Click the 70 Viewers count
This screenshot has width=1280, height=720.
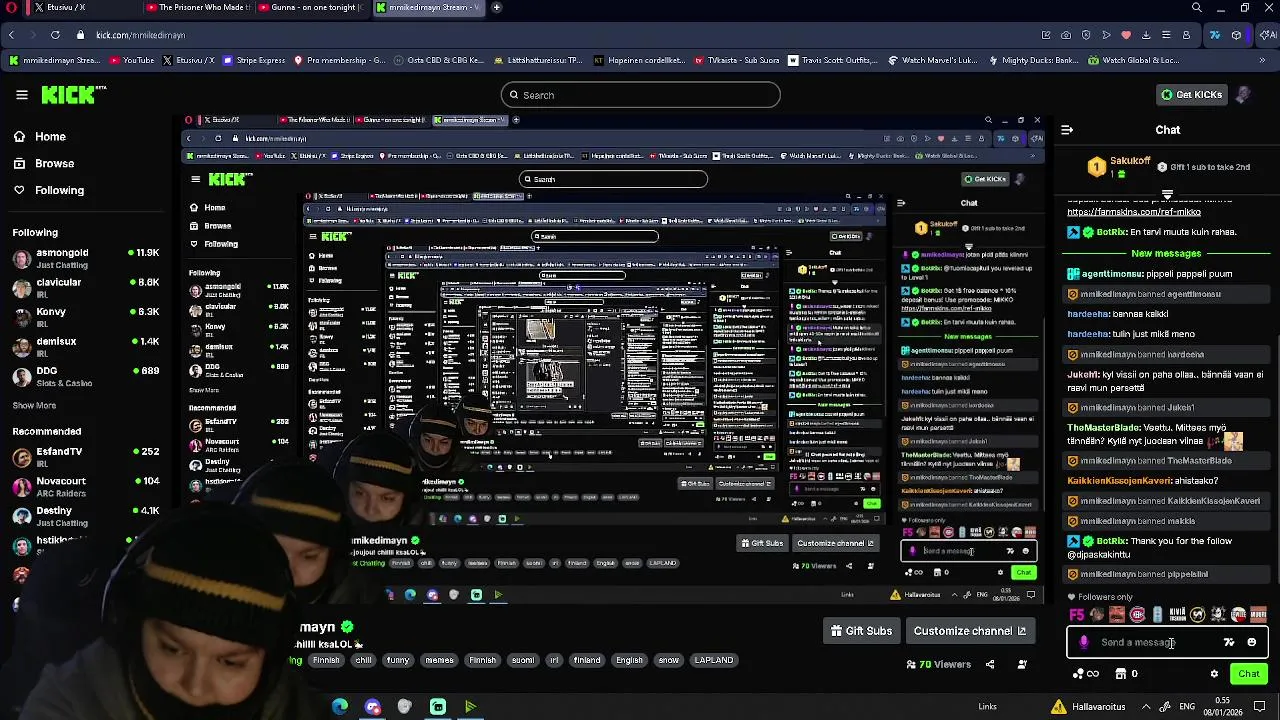[x=938, y=664]
